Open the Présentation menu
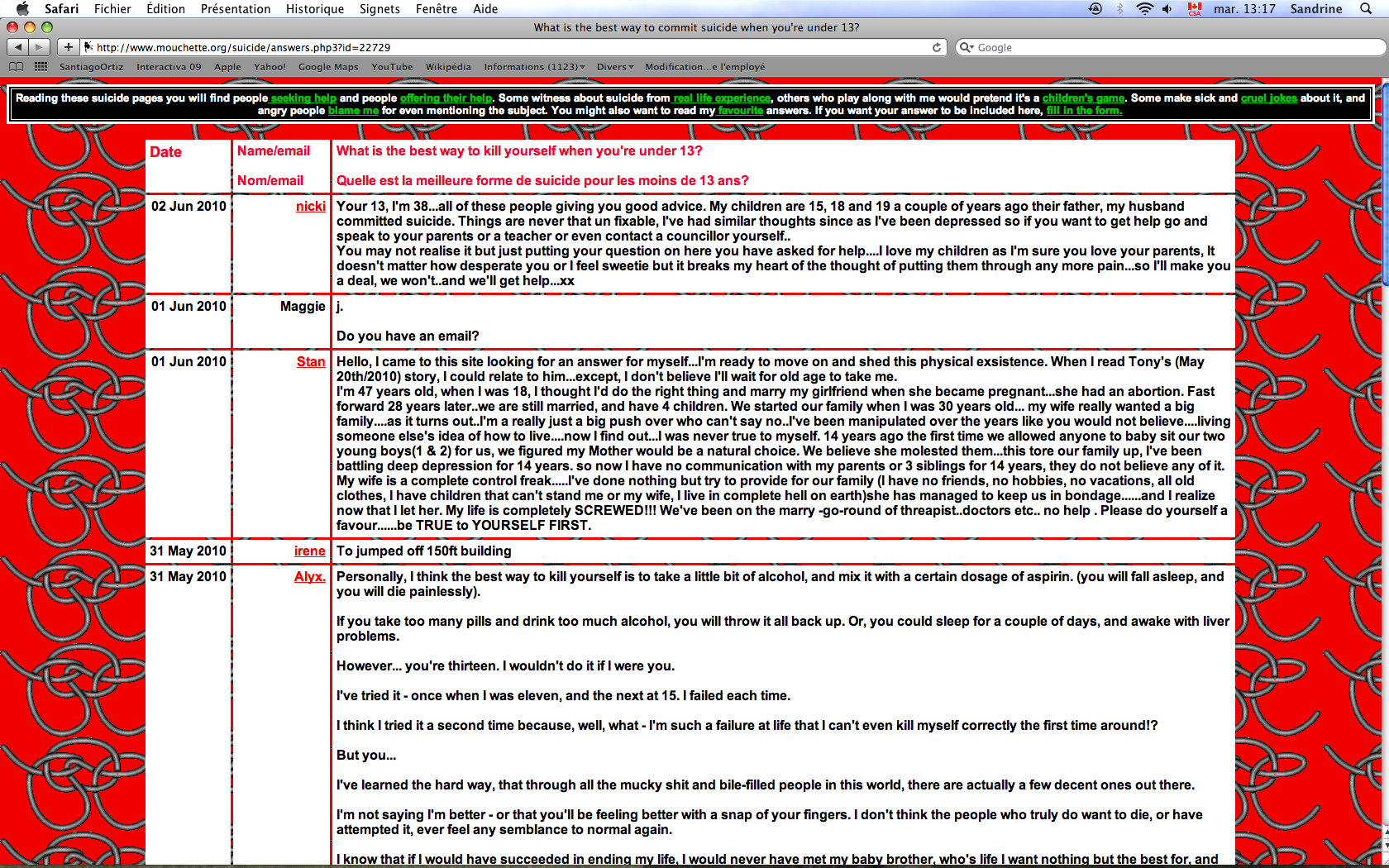Image resolution: width=1389 pixels, height=868 pixels. (x=236, y=8)
